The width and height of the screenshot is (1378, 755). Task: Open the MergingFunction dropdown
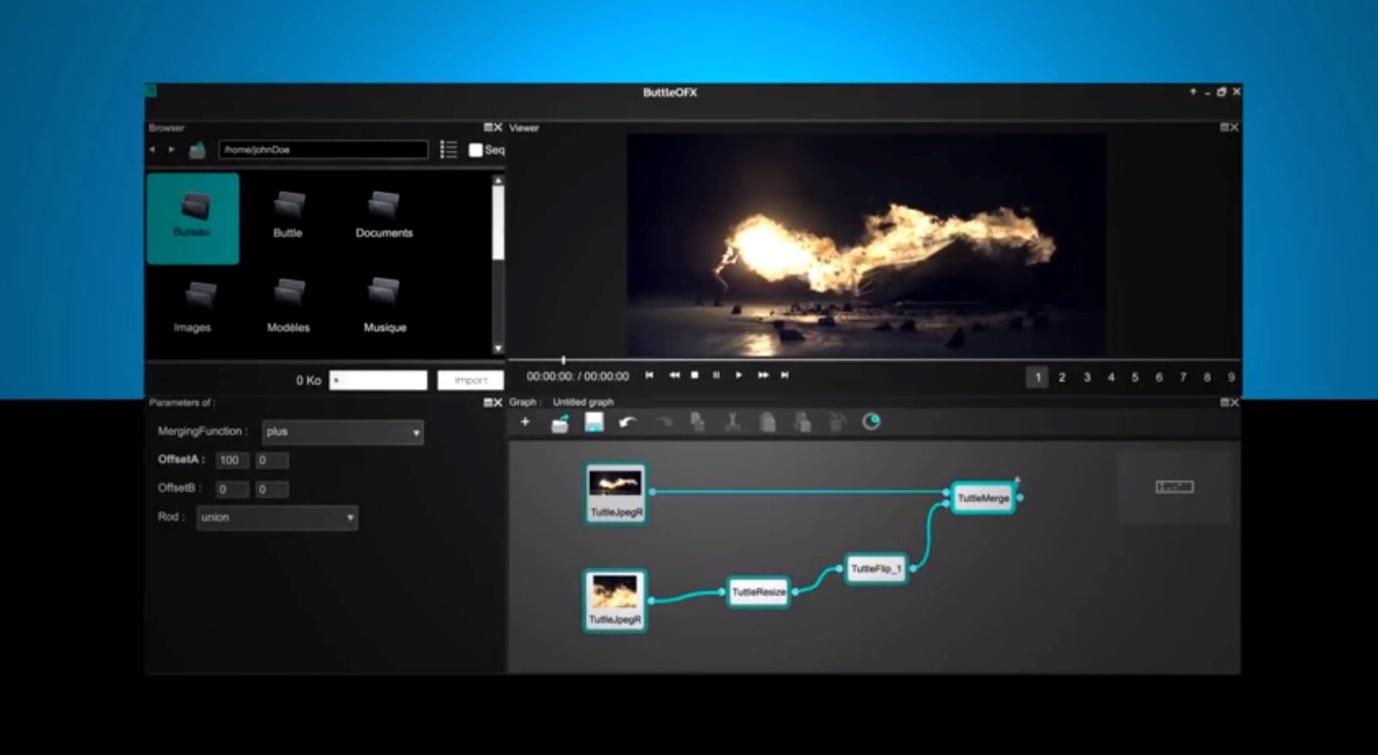343,432
